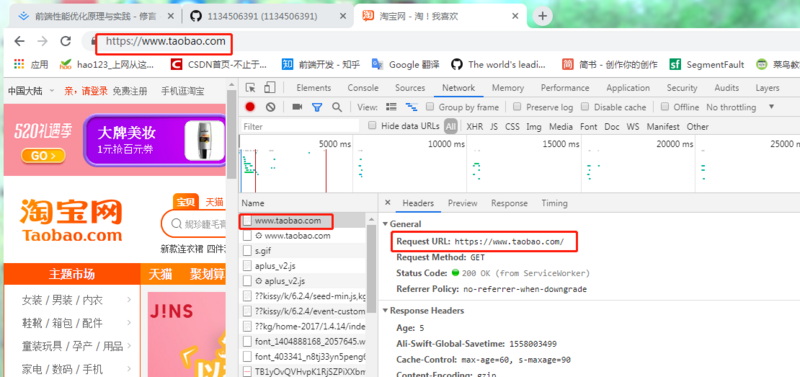Open the Zhihu 前端开发 bookmark

321,64
